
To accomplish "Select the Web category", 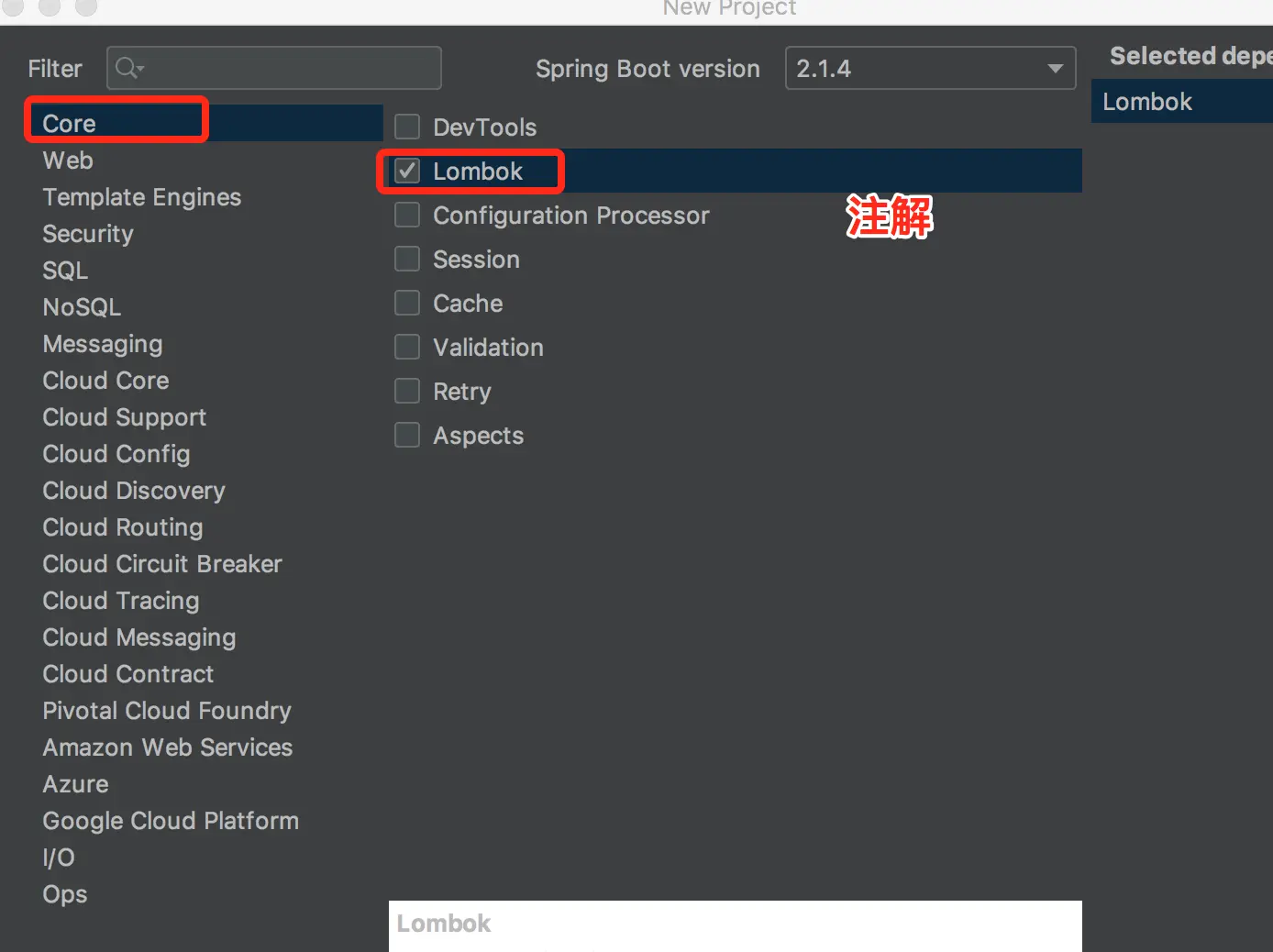I will tap(68, 161).
